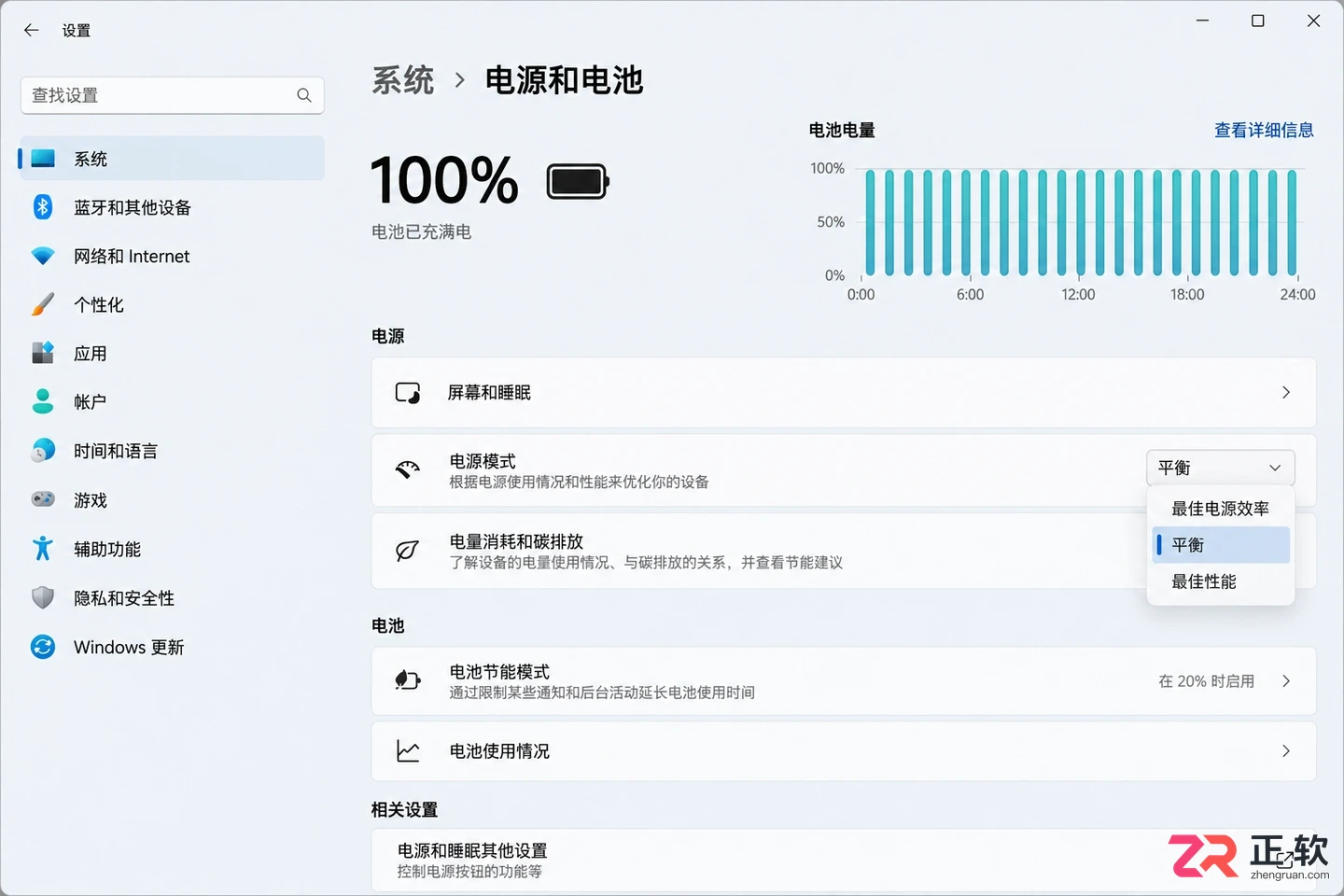Image resolution: width=1344 pixels, height=896 pixels.
Task: Click the energy leaf icon
Action: point(408,551)
